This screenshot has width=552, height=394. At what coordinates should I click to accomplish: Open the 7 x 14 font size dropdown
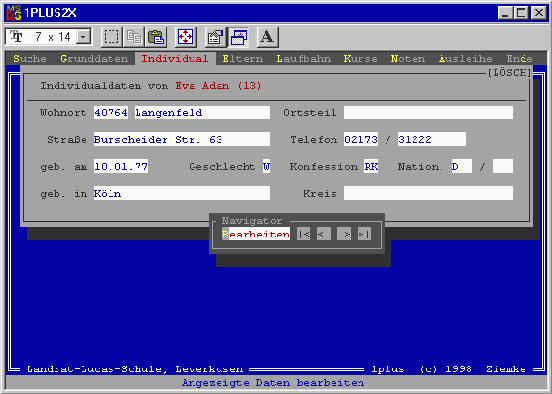[83, 37]
